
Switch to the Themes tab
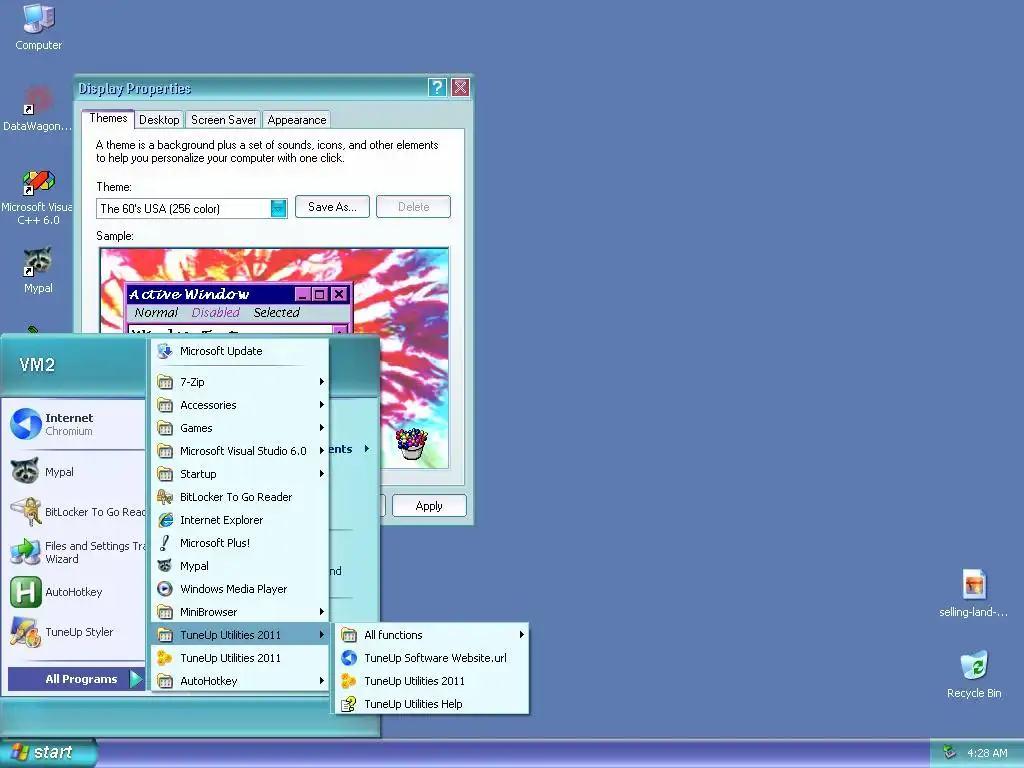[x=108, y=118]
